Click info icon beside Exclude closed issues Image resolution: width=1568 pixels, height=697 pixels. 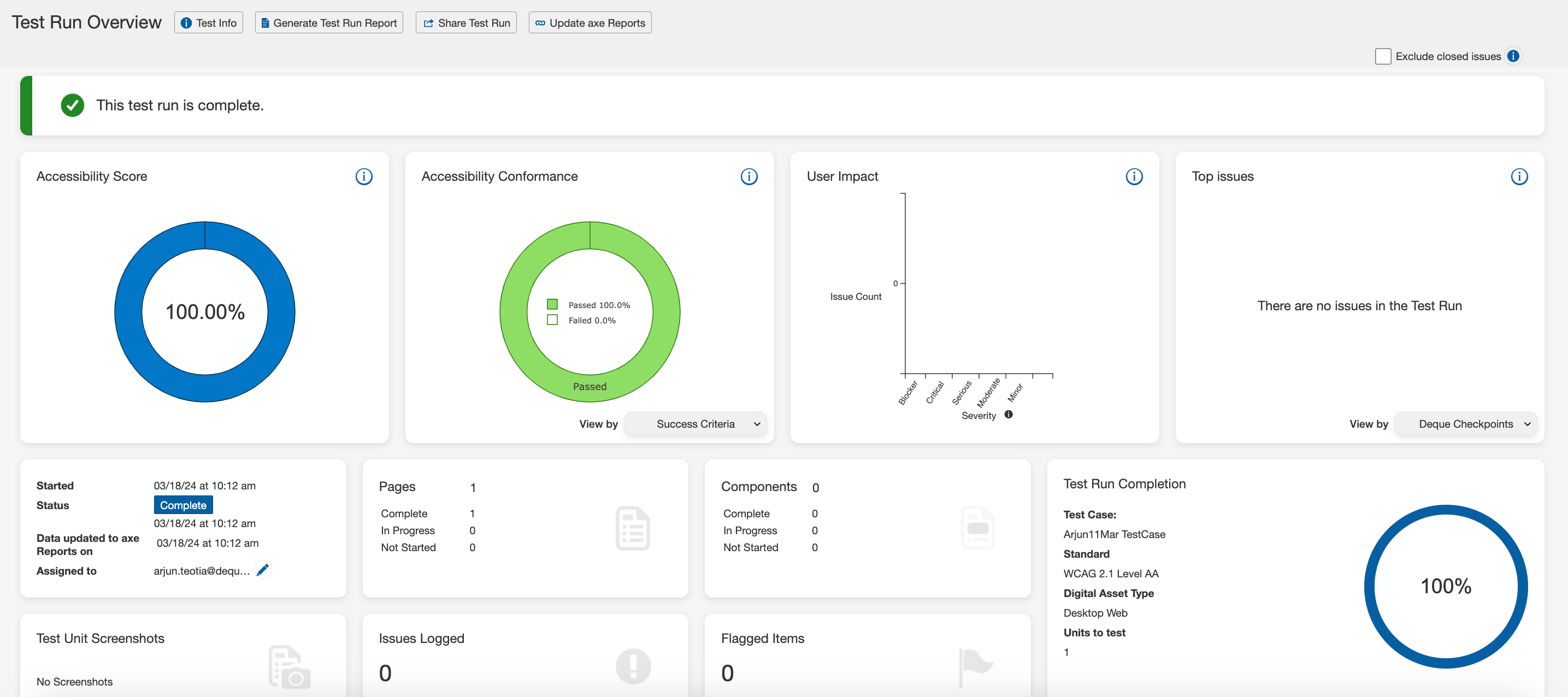(x=1513, y=56)
